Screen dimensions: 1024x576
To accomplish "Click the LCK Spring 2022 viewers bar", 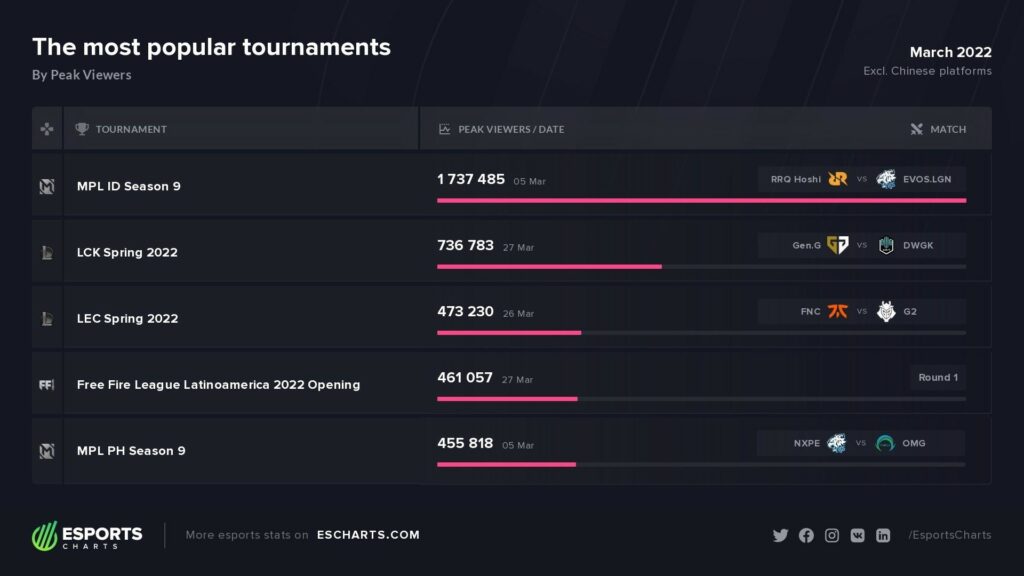I will pos(701,266).
